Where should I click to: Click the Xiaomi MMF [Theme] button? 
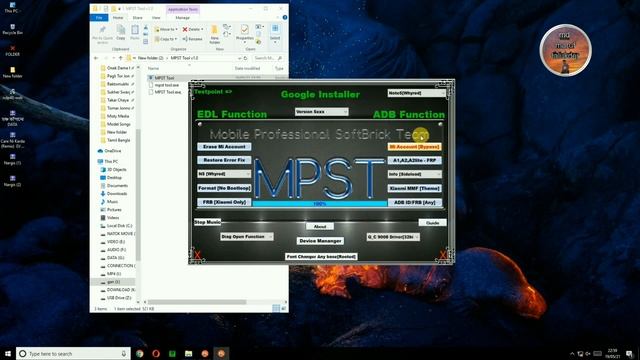[414, 189]
